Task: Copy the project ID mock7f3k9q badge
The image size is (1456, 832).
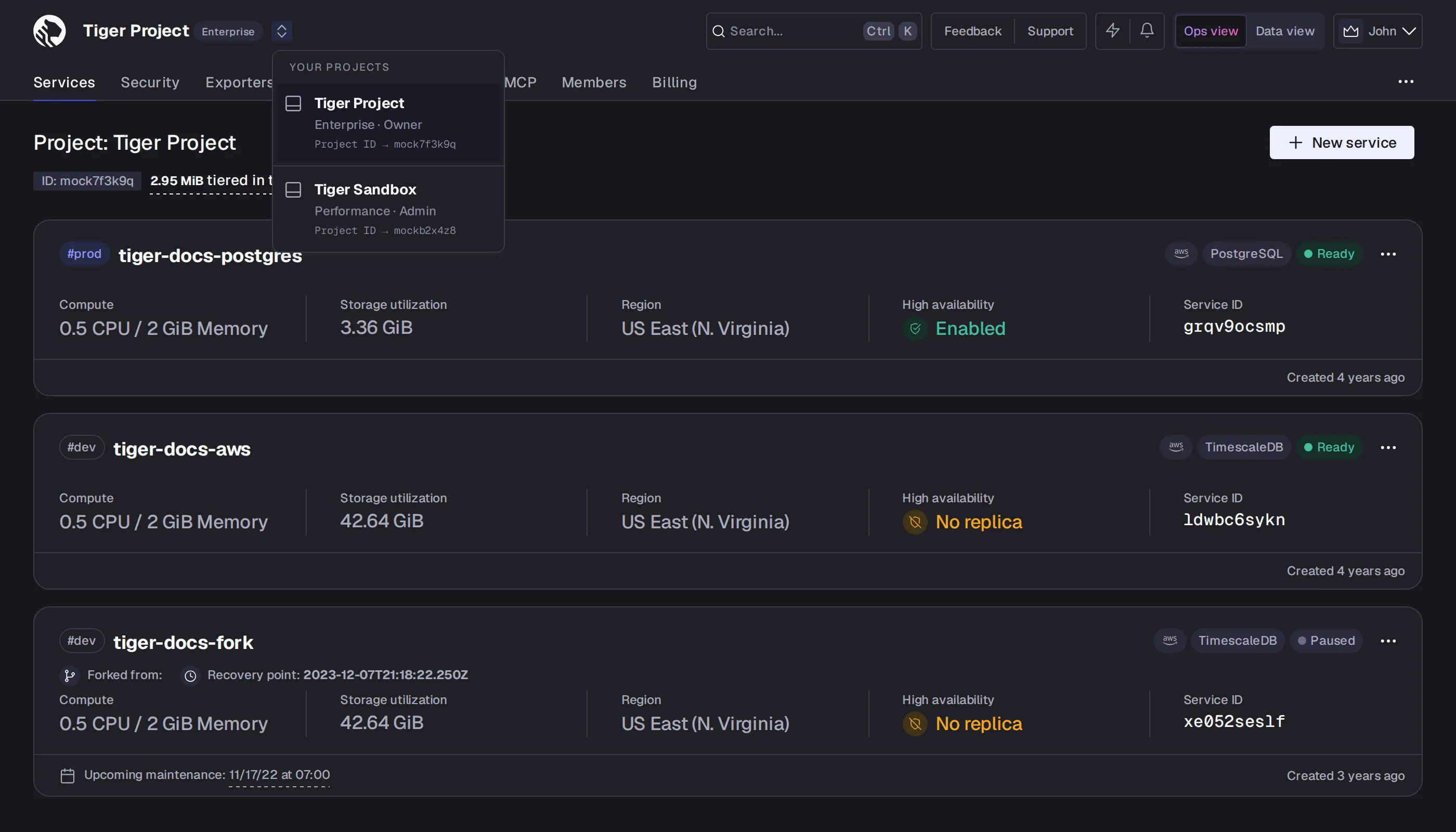Action: click(x=87, y=180)
